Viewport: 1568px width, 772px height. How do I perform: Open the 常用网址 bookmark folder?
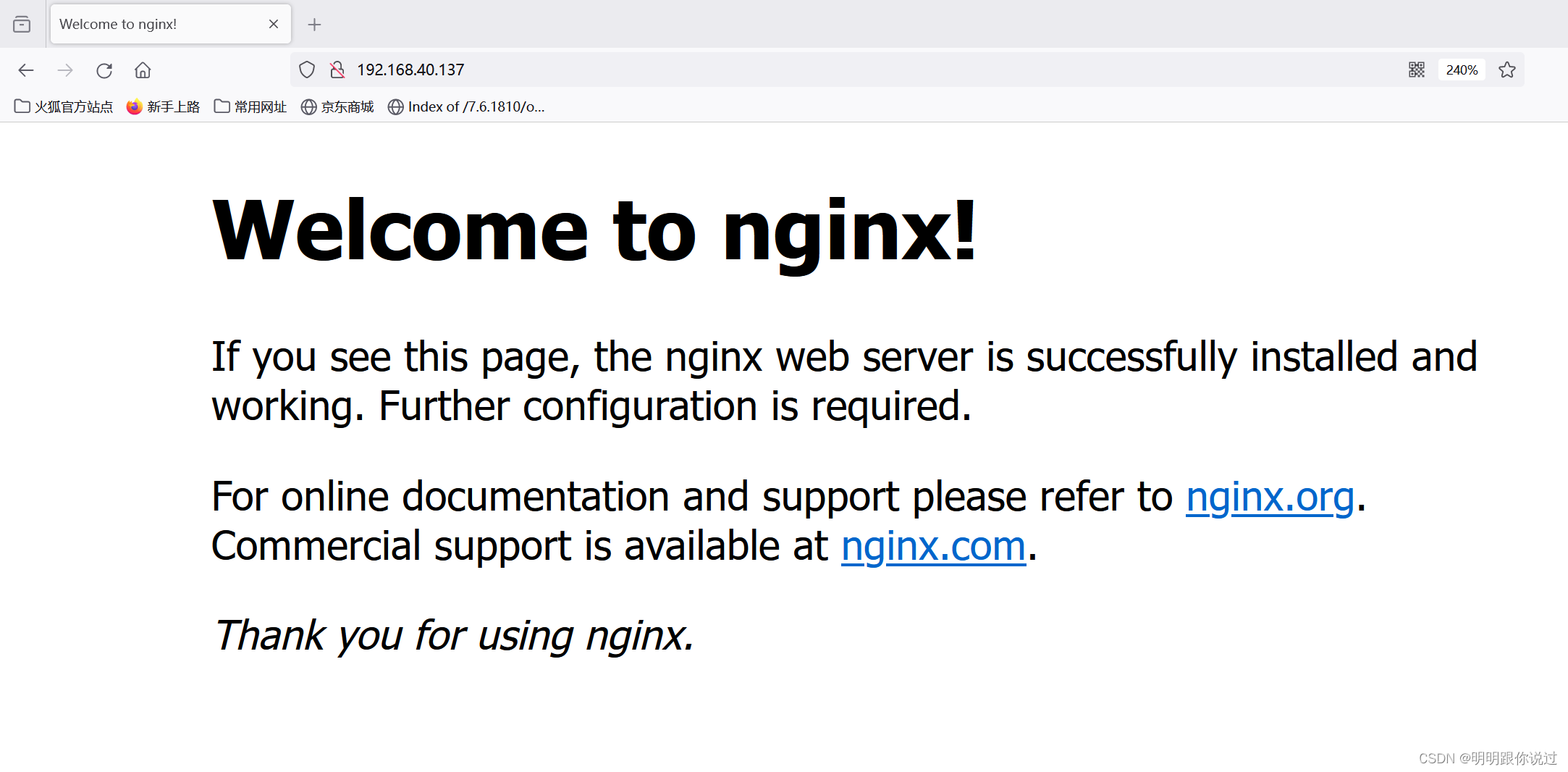(250, 107)
